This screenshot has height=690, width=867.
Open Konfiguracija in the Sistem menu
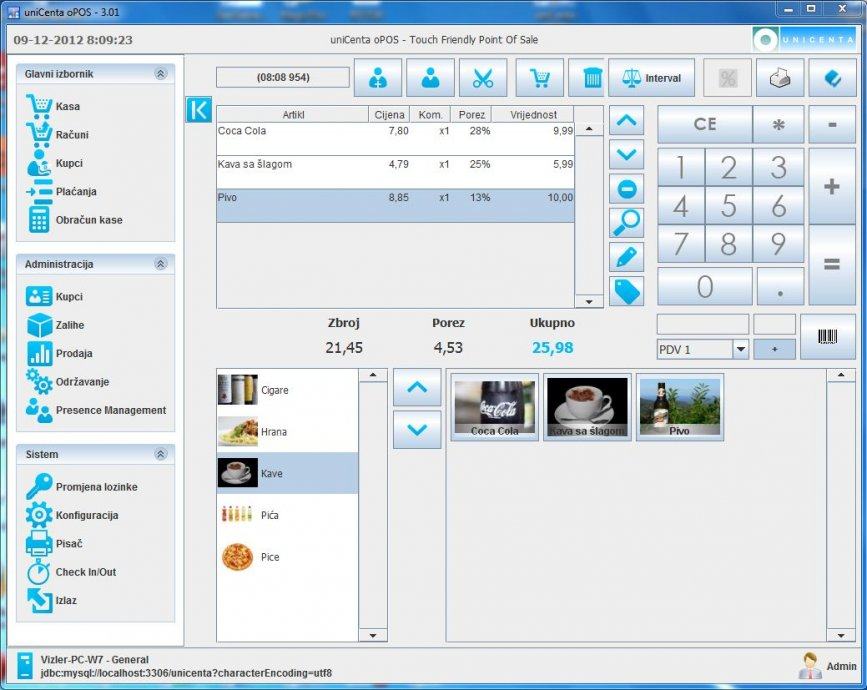click(x=86, y=516)
